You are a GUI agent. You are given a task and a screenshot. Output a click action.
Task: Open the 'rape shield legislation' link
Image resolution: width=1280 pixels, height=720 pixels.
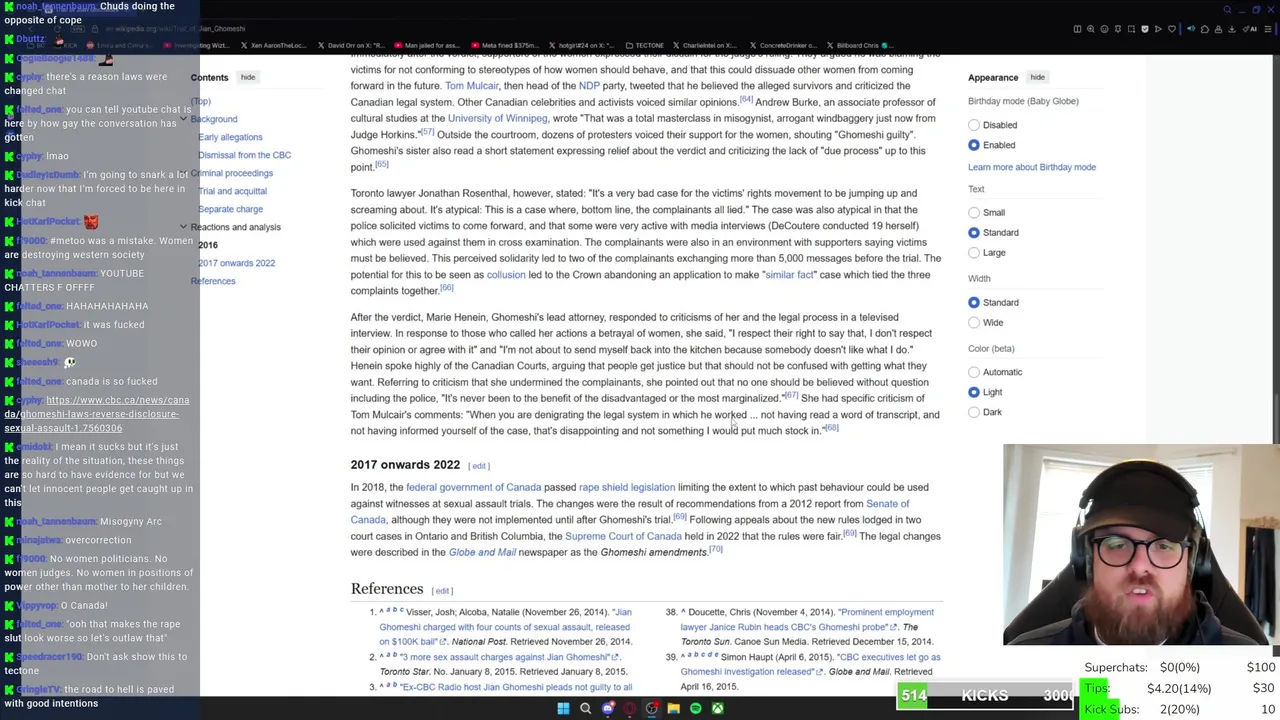tap(627, 487)
